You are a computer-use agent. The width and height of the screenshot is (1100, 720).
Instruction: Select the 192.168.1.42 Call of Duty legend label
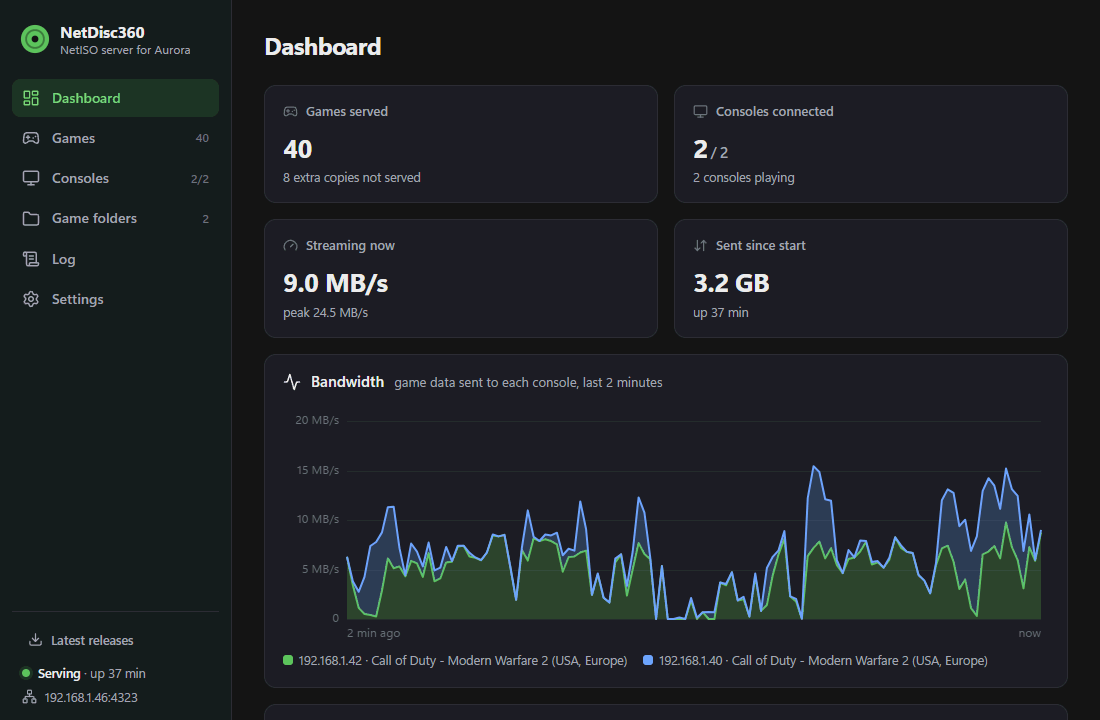(x=462, y=660)
